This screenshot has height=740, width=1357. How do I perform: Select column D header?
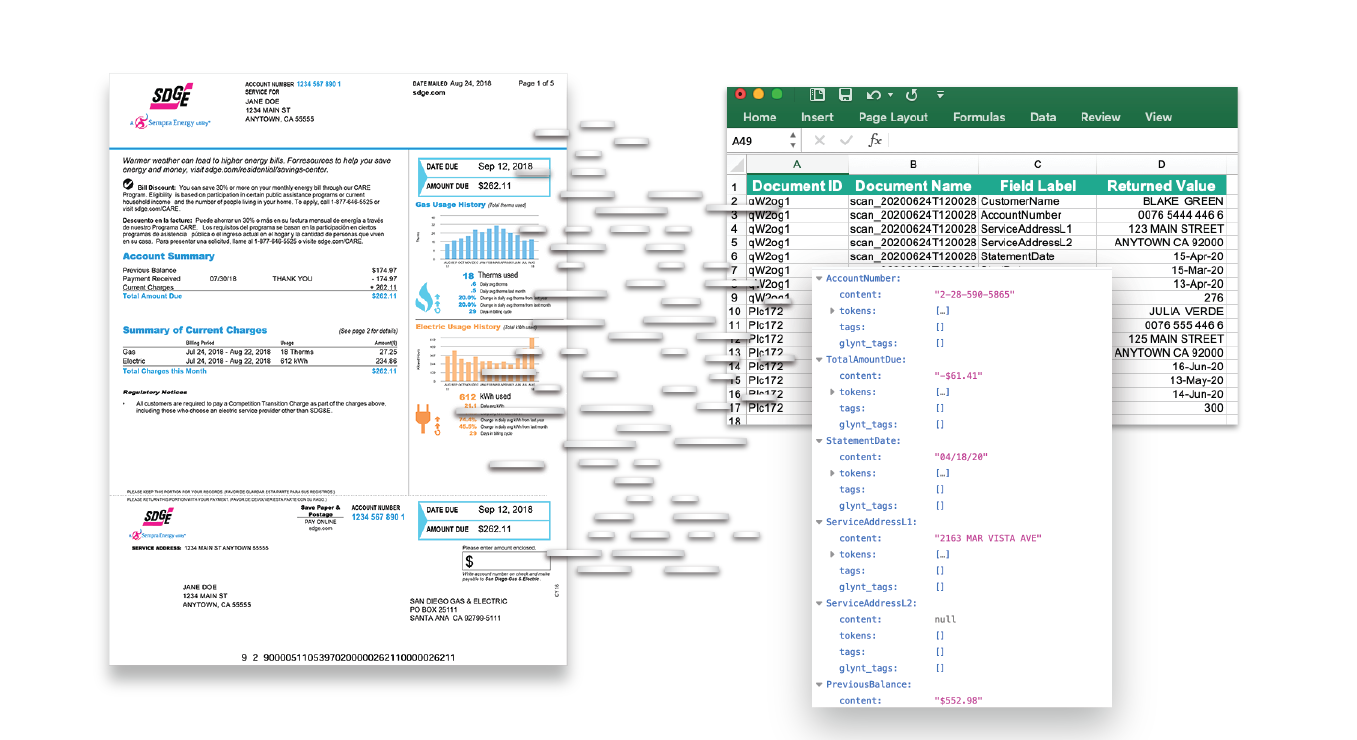[1161, 164]
